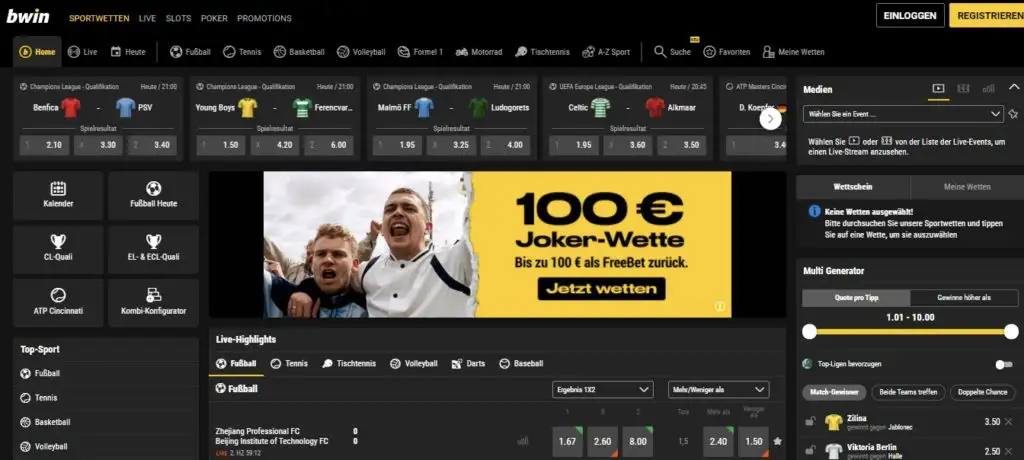Click Jetzt wetten on Joker-Wette banner
Screen dimensions: 1024x460
click(601, 288)
